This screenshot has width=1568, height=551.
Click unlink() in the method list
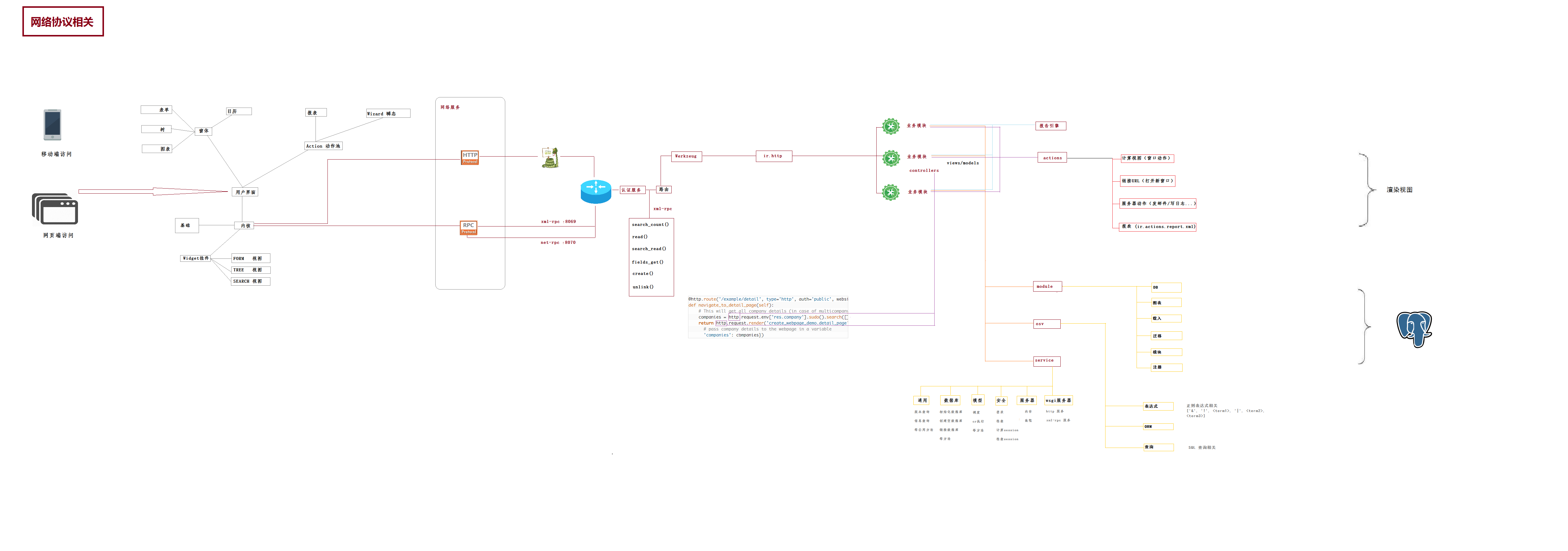pos(643,287)
